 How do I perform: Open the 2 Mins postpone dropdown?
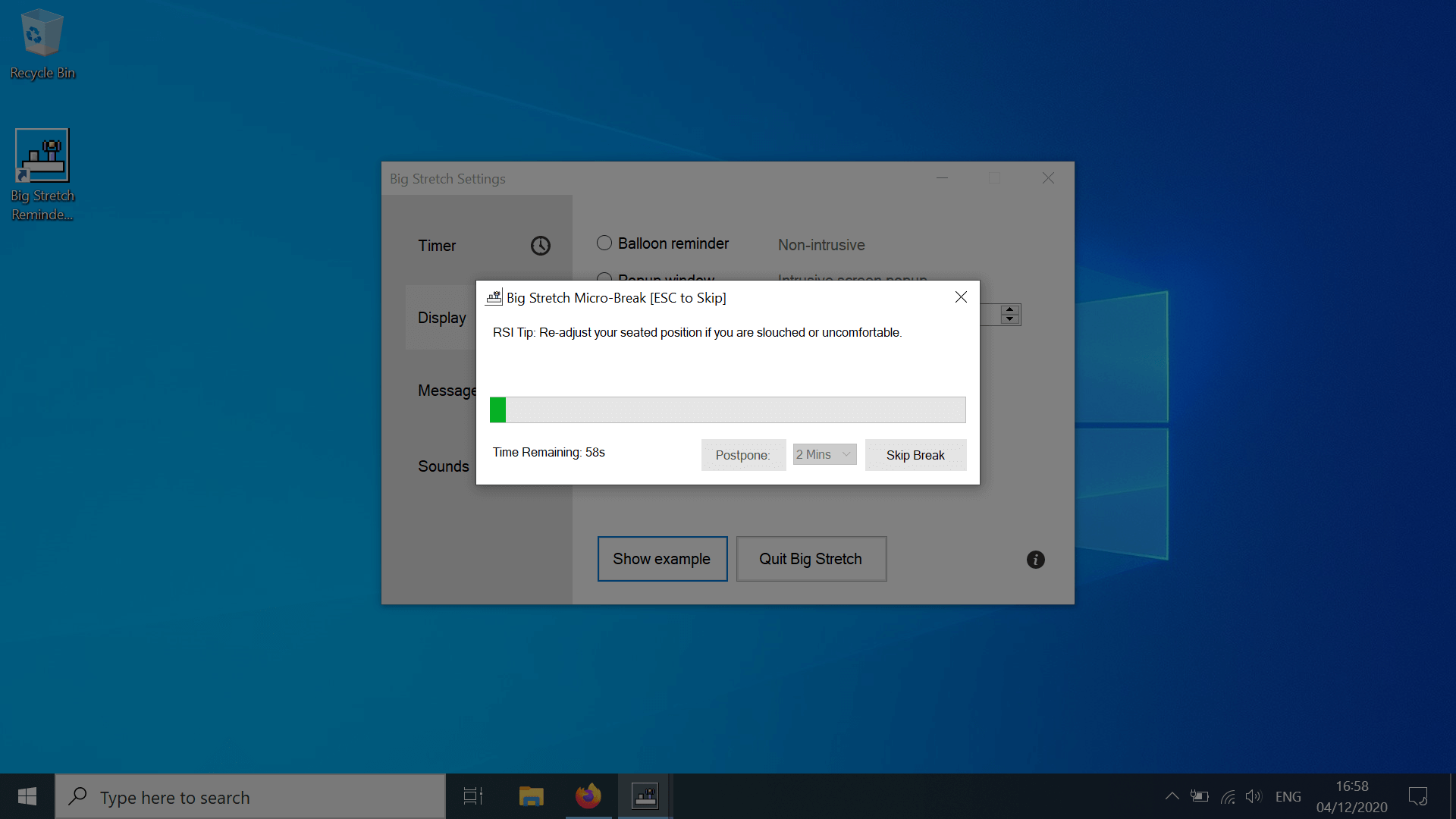(824, 454)
